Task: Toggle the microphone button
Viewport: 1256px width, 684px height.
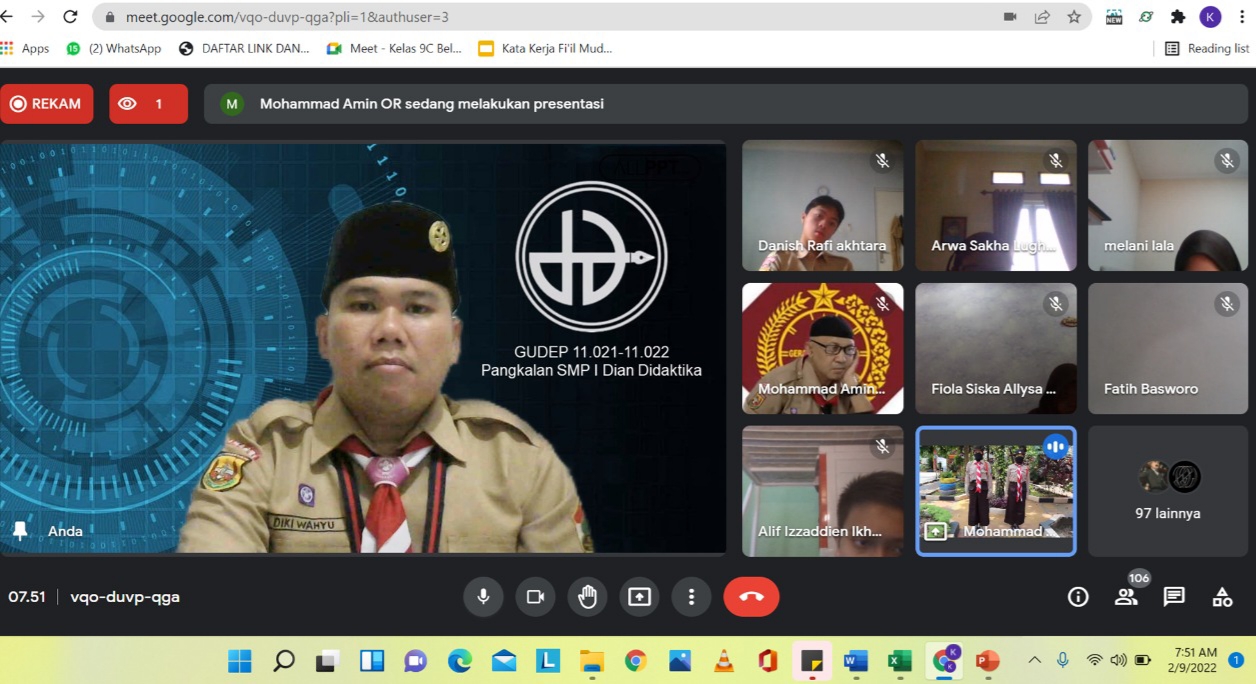Action: (x=483, y=597)
